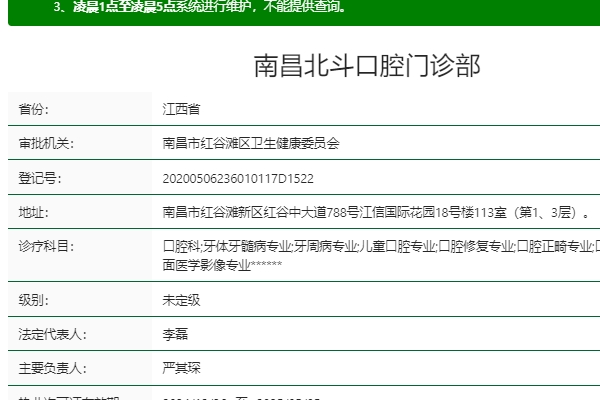Click the 登记号 label
600x400 pixels.
pyautogui.click(x=40, y=178)
